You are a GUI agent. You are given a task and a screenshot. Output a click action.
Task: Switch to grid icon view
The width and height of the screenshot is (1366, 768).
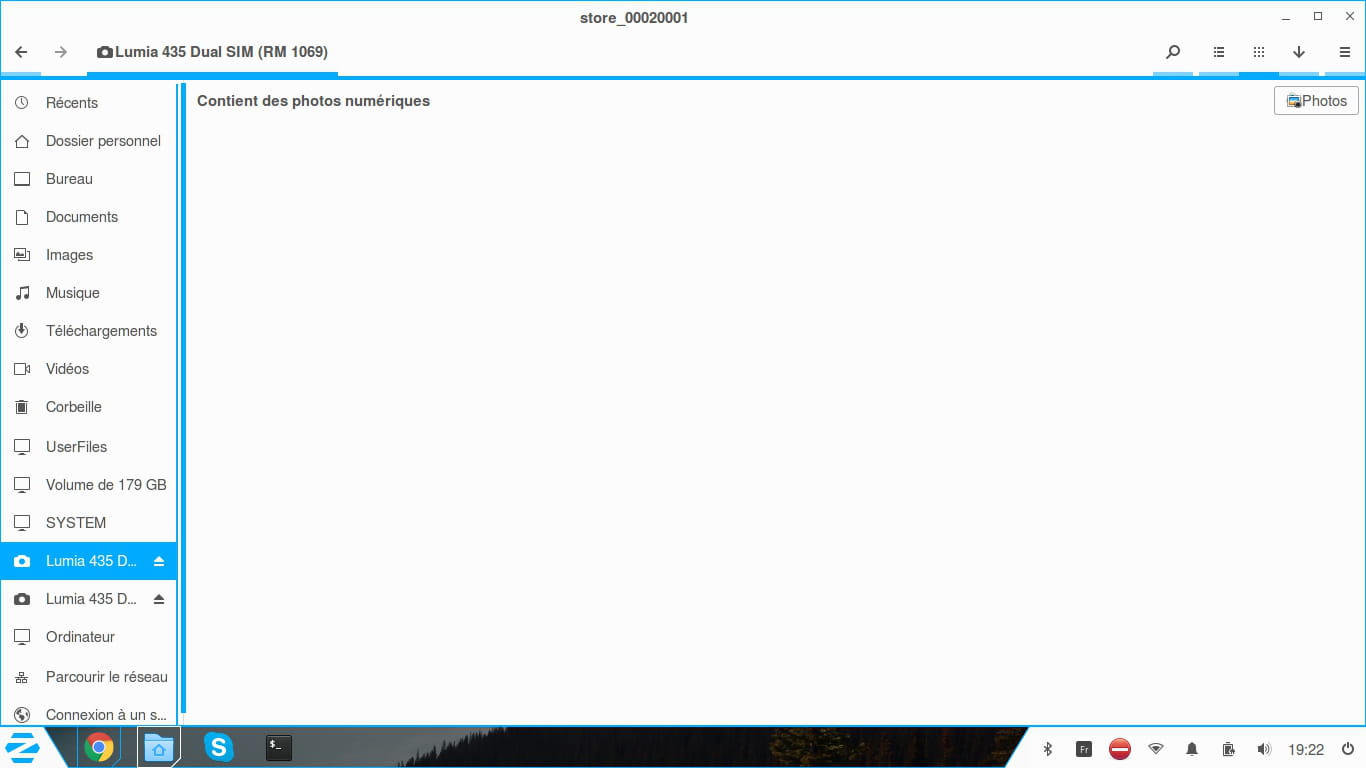pyautogui.click(x=1259, y=52)
